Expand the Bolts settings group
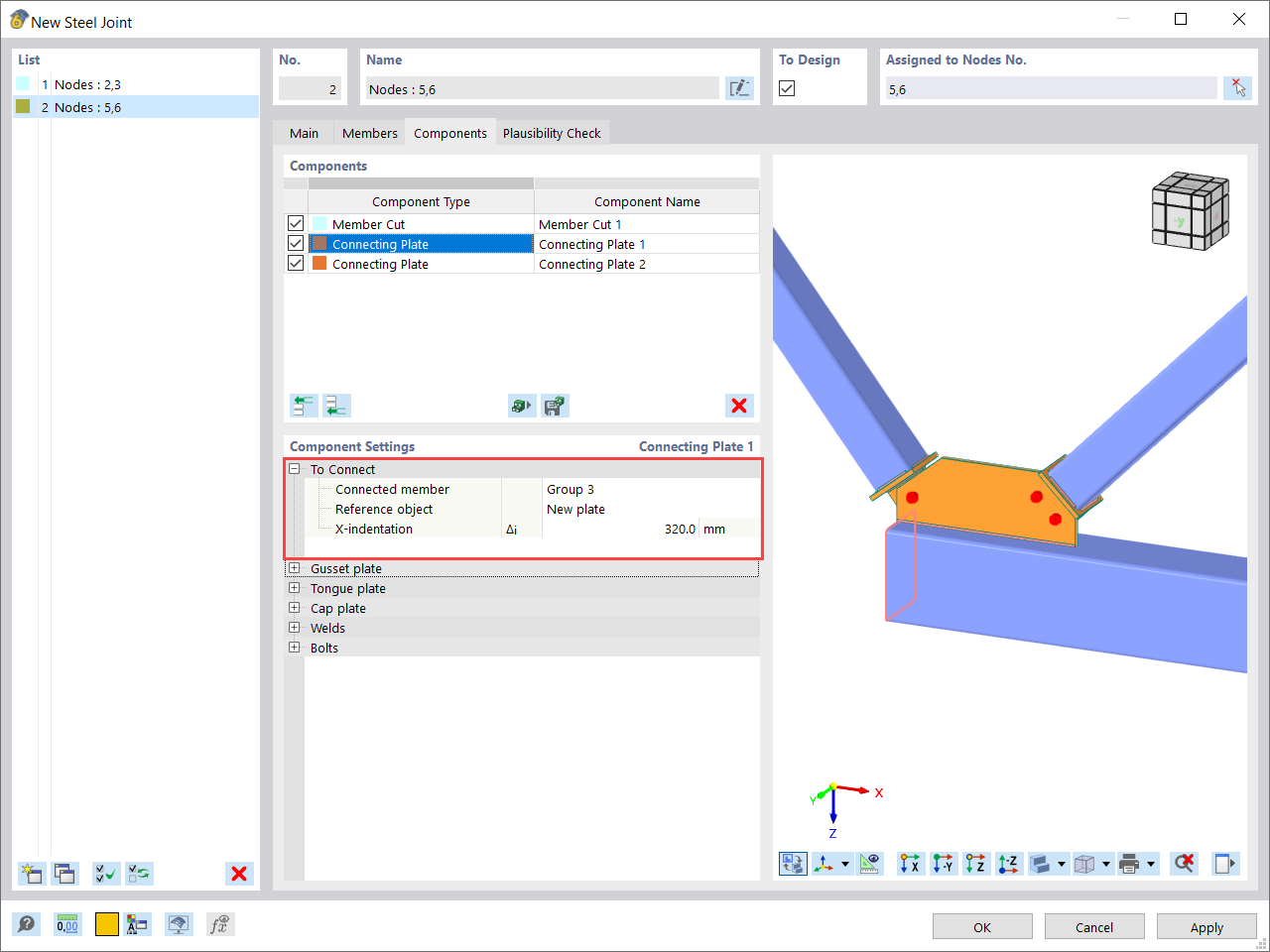1270x952 pixels. pyautogui.click(x=295, y=648)
